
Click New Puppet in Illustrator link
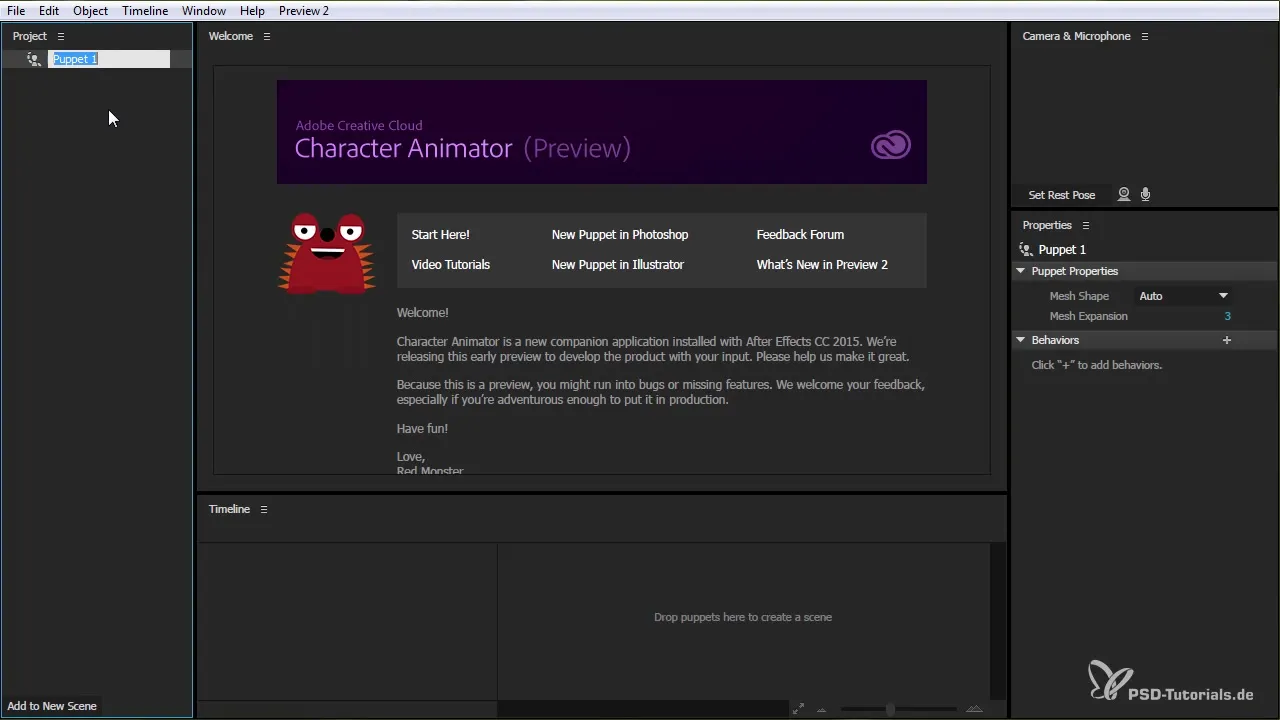point(618,265)
